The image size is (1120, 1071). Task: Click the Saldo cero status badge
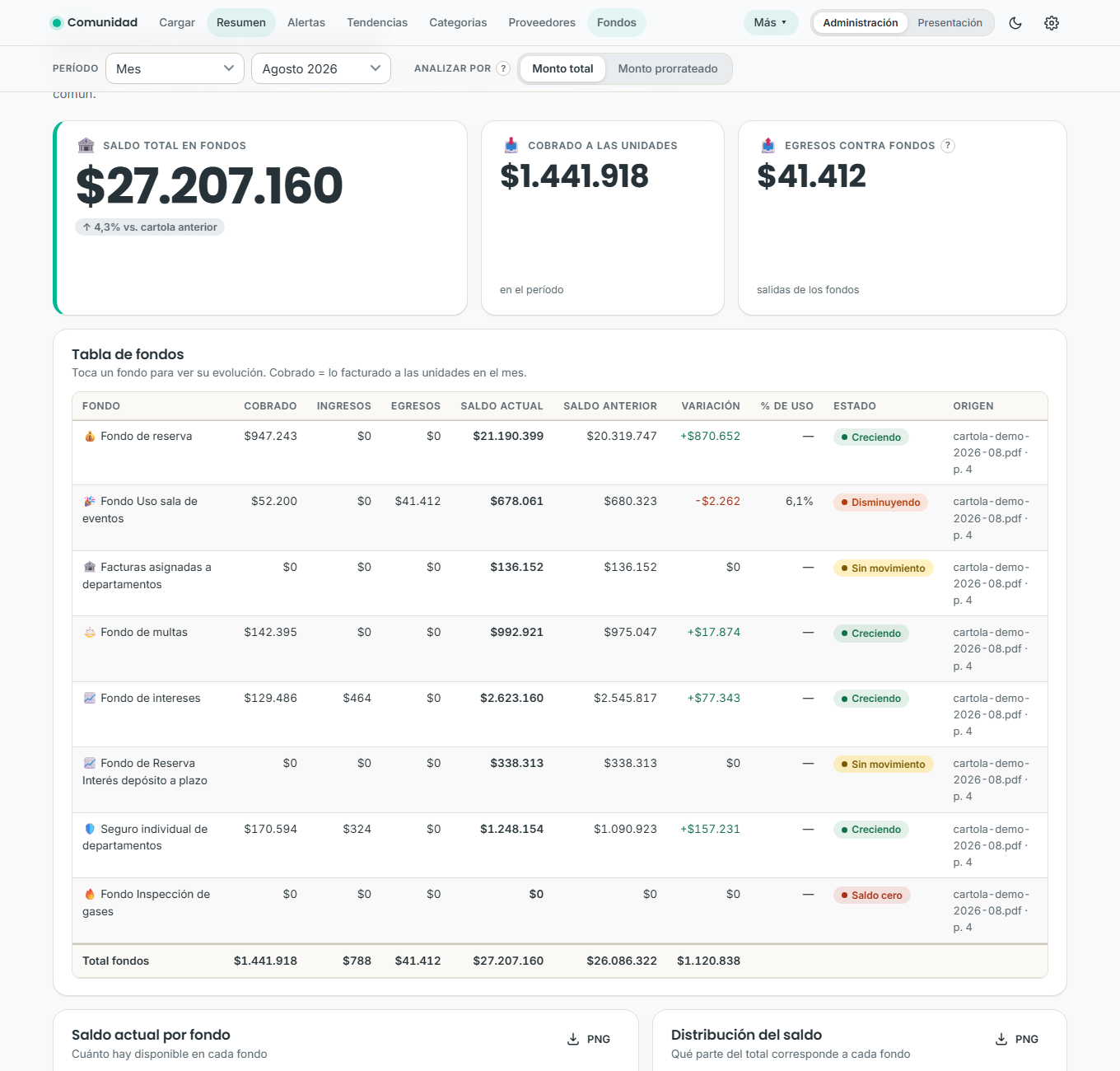[x=871, y=896]
